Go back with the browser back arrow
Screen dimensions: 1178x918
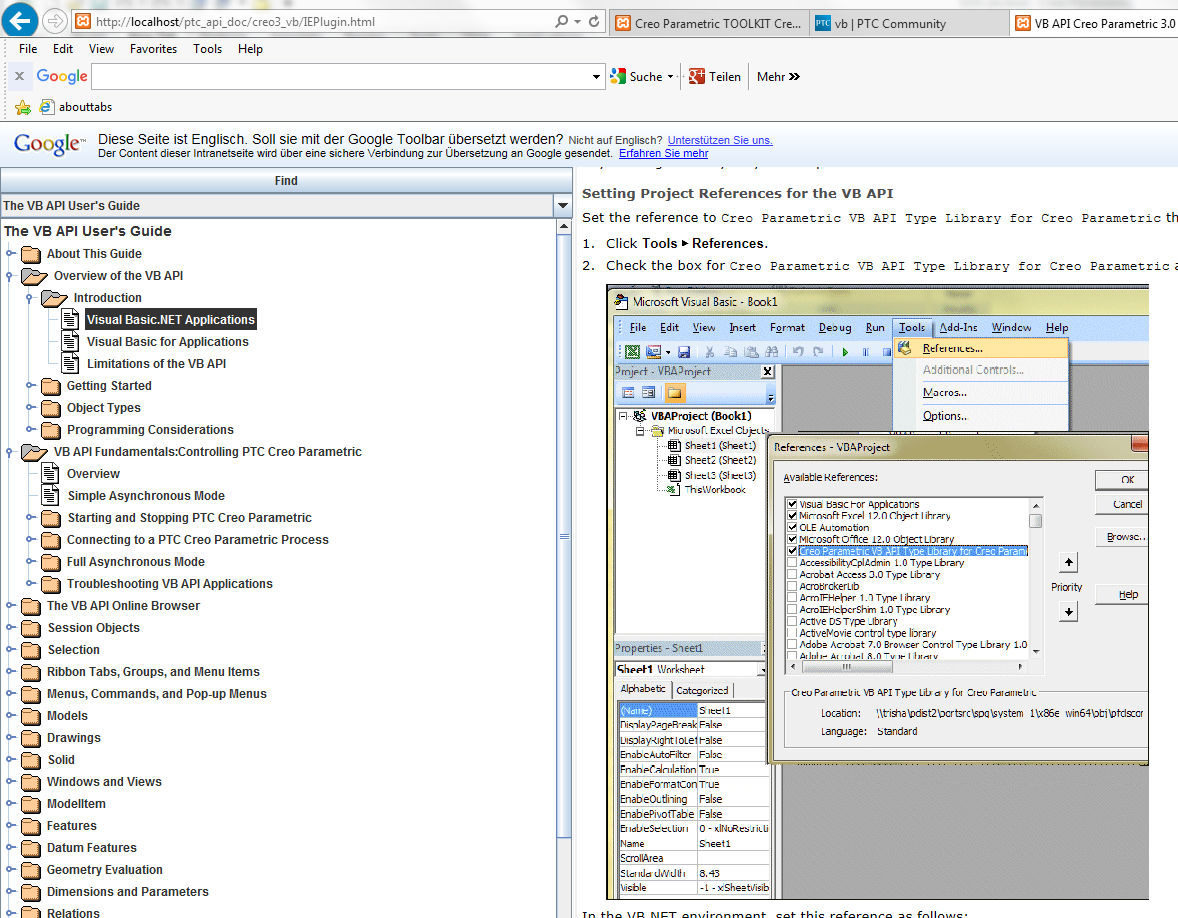click(20, 20)
